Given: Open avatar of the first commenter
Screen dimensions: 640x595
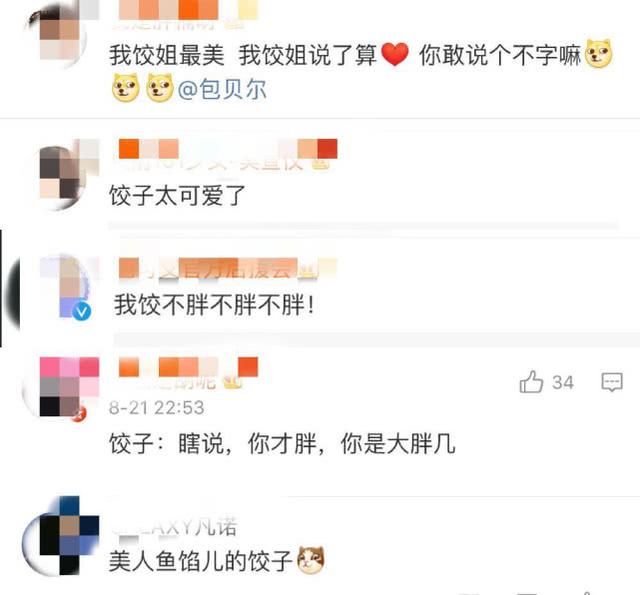Looking at the screenshot, I should click(x=61, y=35).
